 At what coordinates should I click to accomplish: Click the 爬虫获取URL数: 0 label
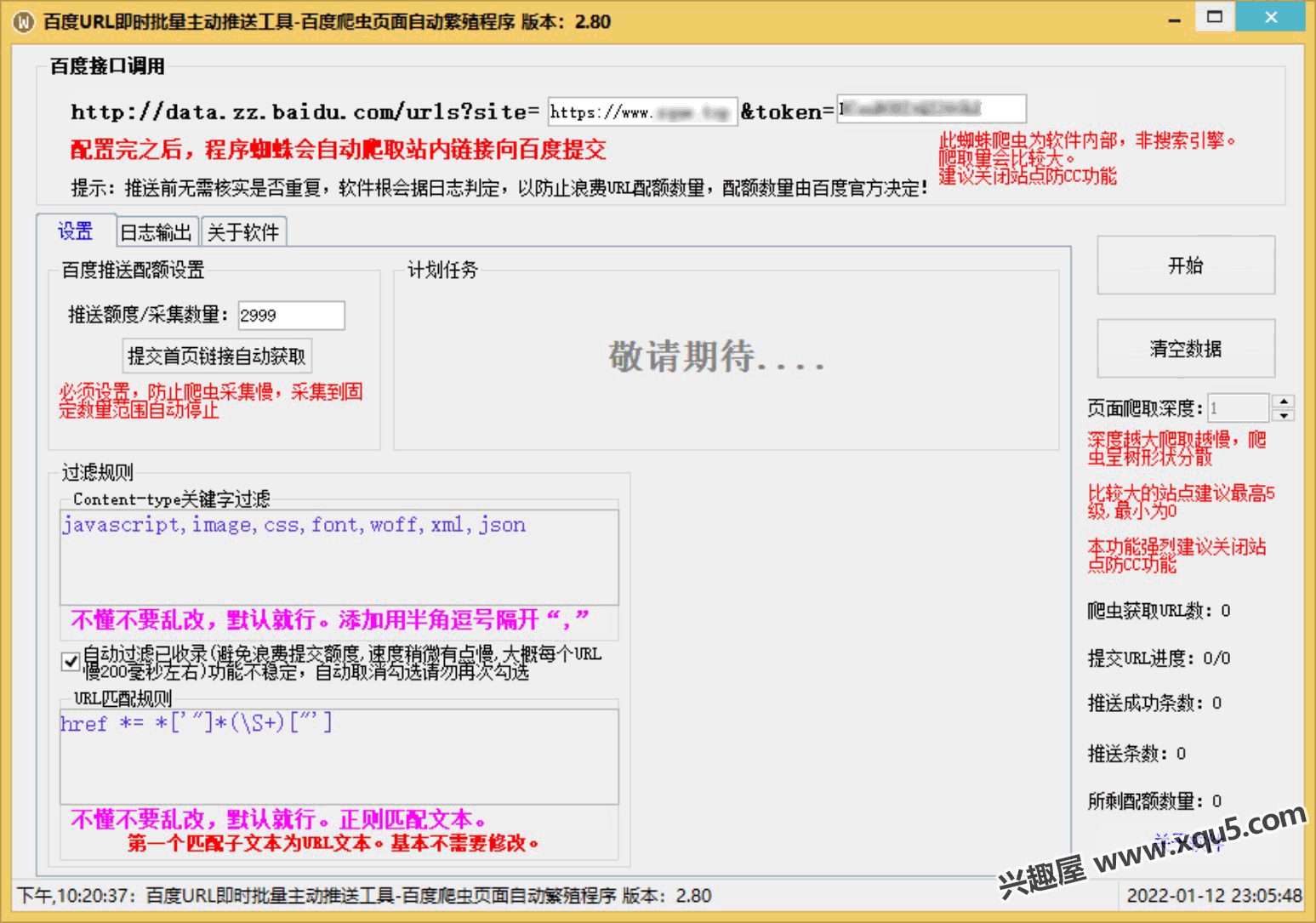pyautogui.click(x=1159, y=611)
